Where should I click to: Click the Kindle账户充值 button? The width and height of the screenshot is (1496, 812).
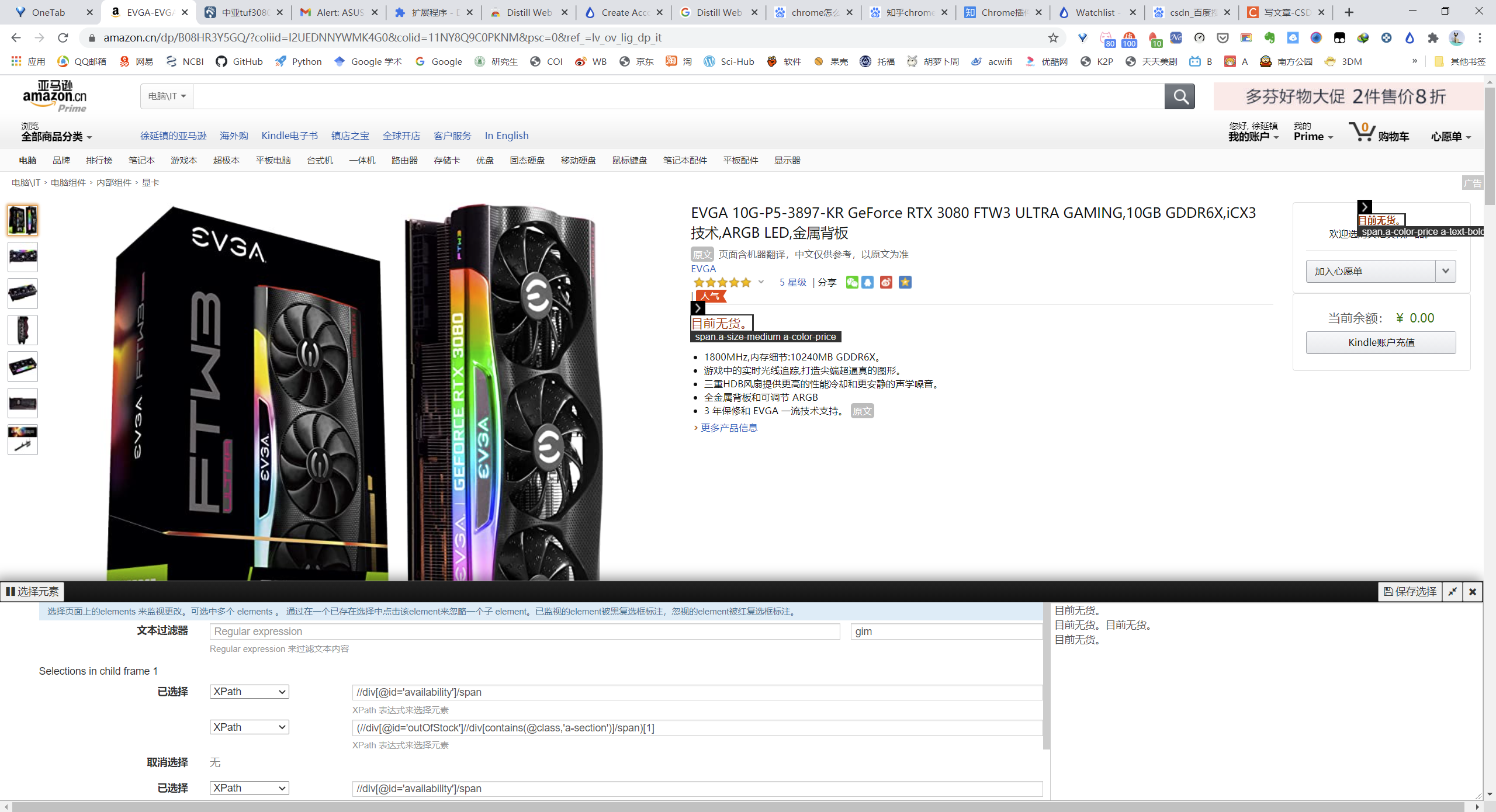click(x=1381, y=342)
